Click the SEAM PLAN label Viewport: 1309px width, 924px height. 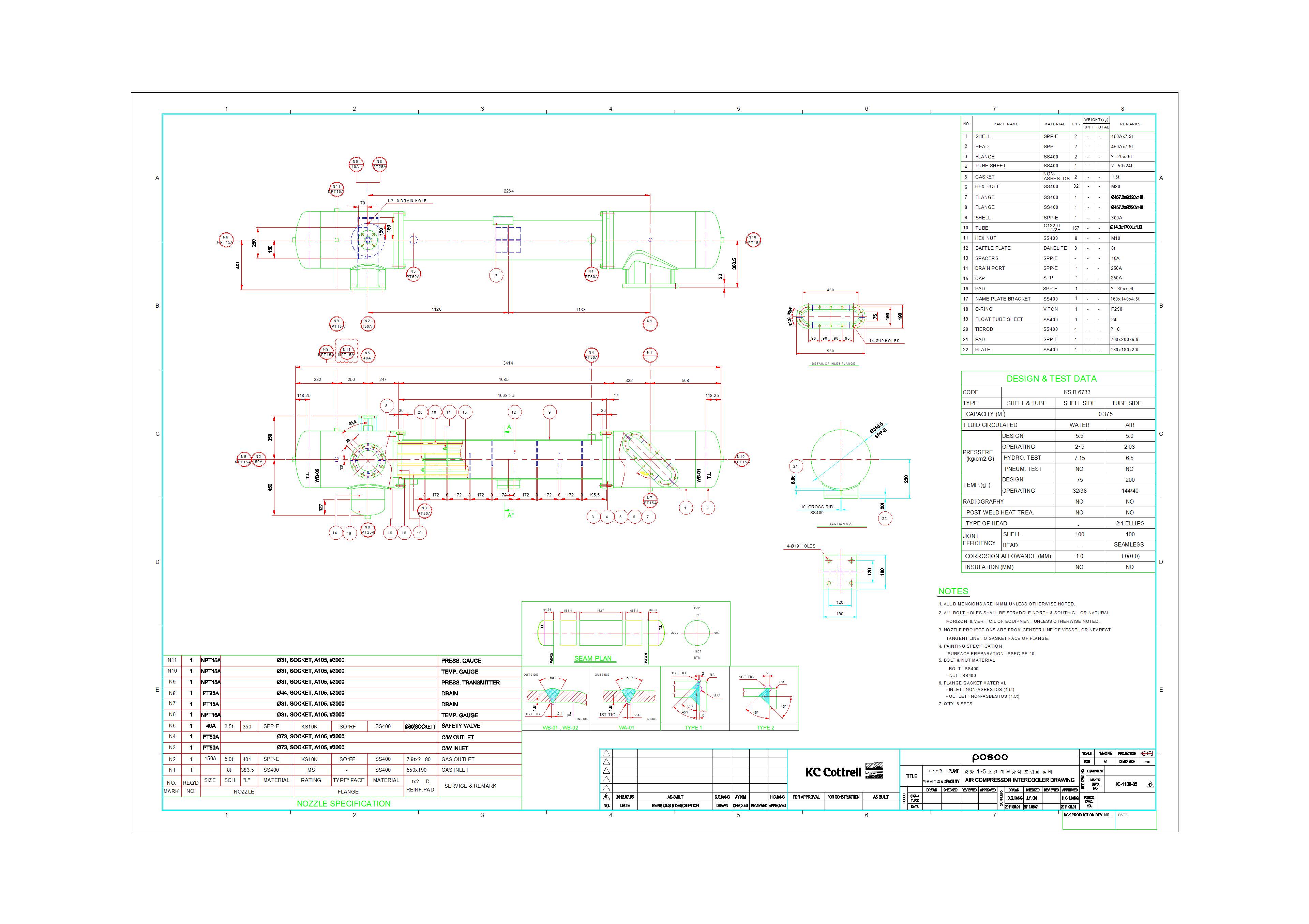coord(593,659)
